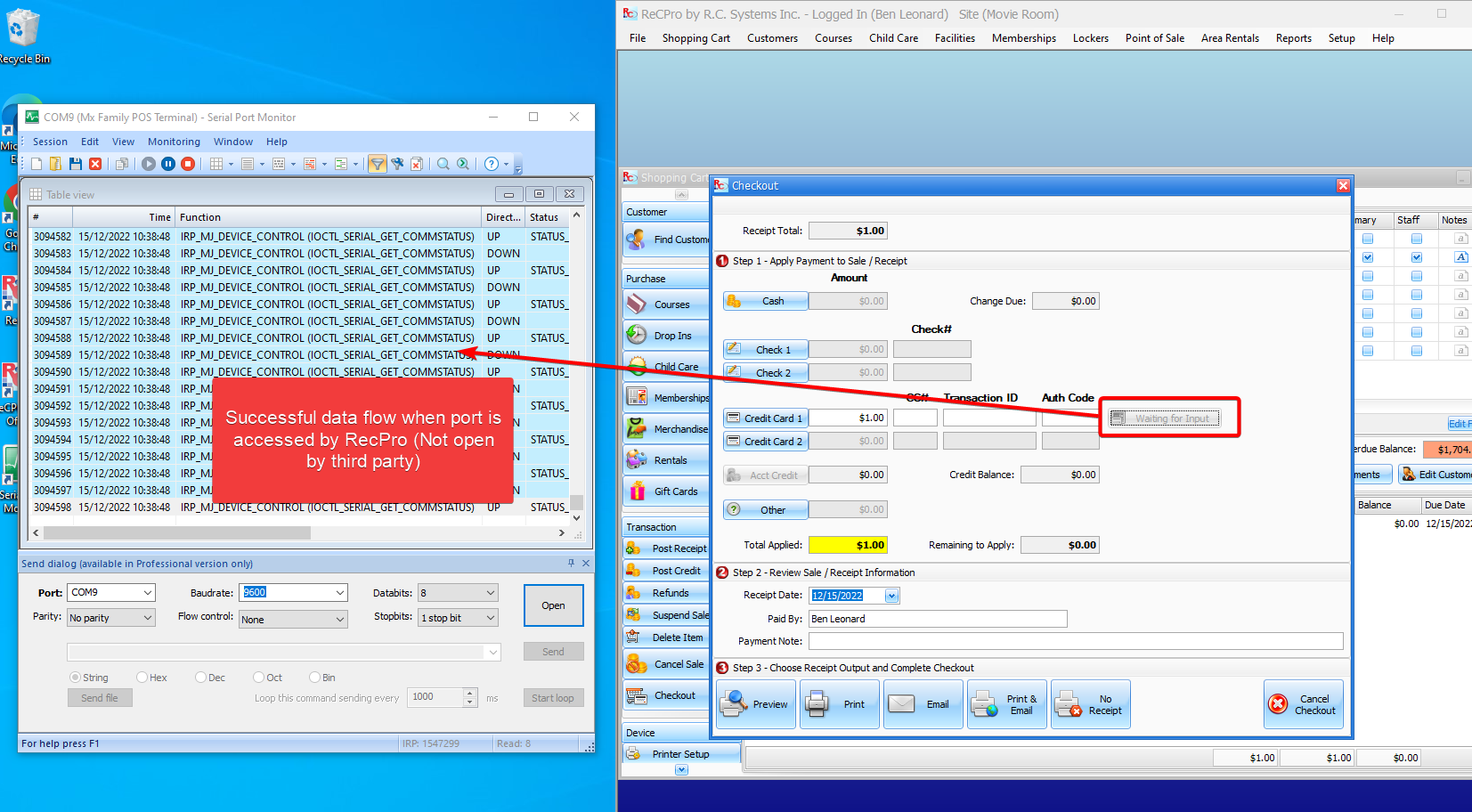This screenshot has width=1472, height=812.
Task: Open the Recycle Bin on desktop
Action: tap(22, 37)
